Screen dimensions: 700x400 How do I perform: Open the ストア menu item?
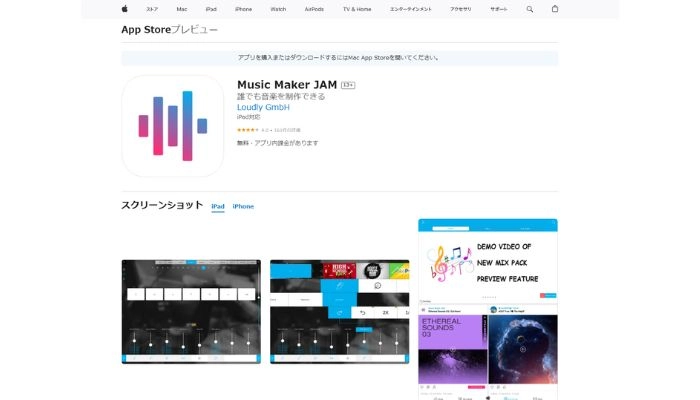coord(152,9)
